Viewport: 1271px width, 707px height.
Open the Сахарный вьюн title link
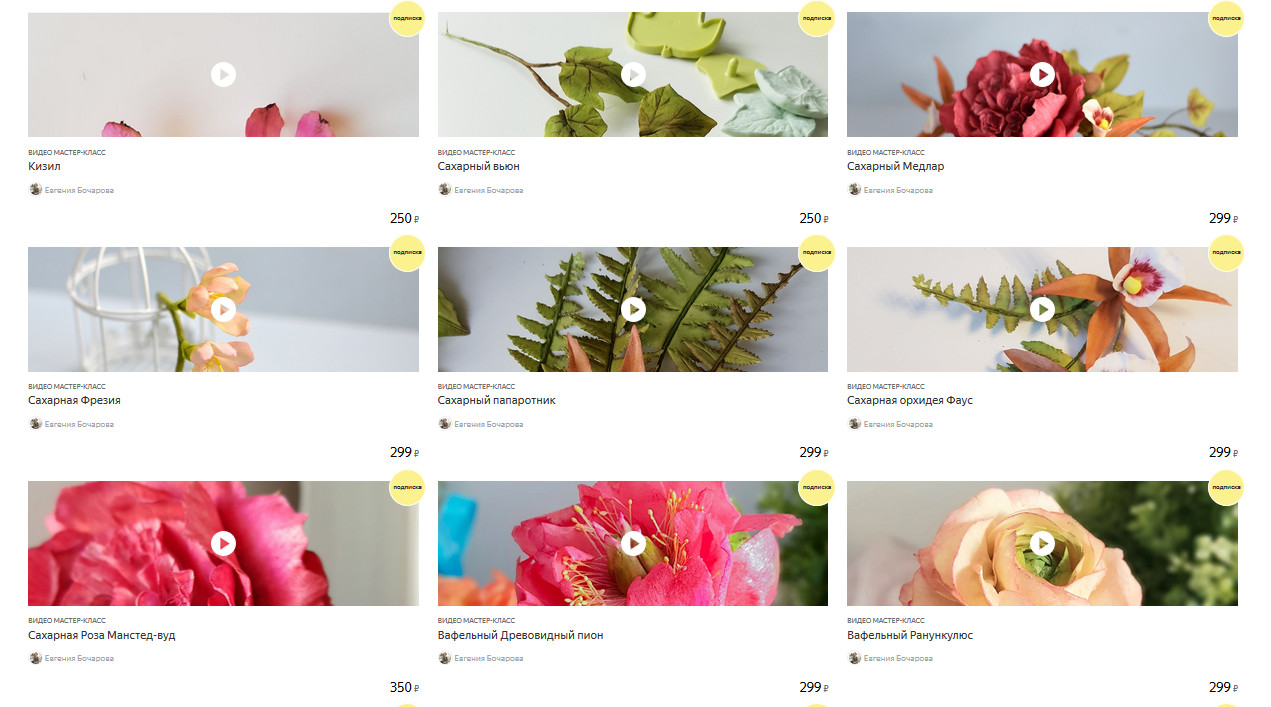click(478, 166)
